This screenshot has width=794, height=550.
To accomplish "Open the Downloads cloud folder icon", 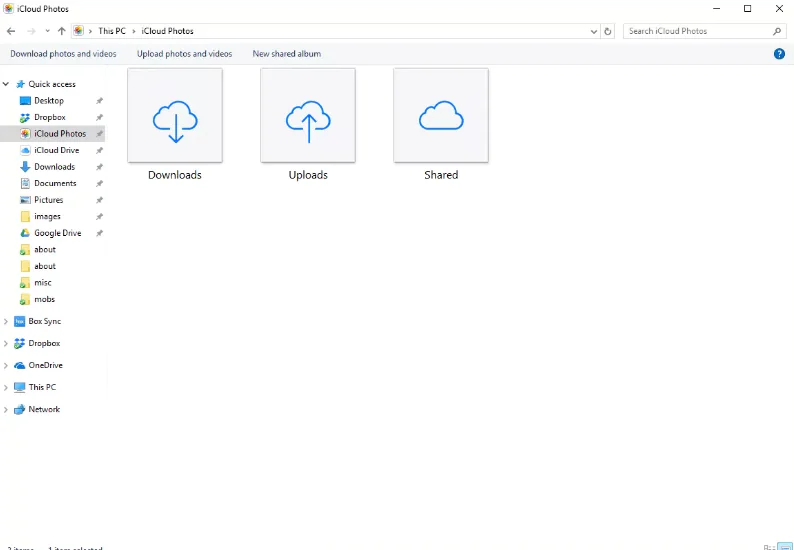I will (175, 115).
